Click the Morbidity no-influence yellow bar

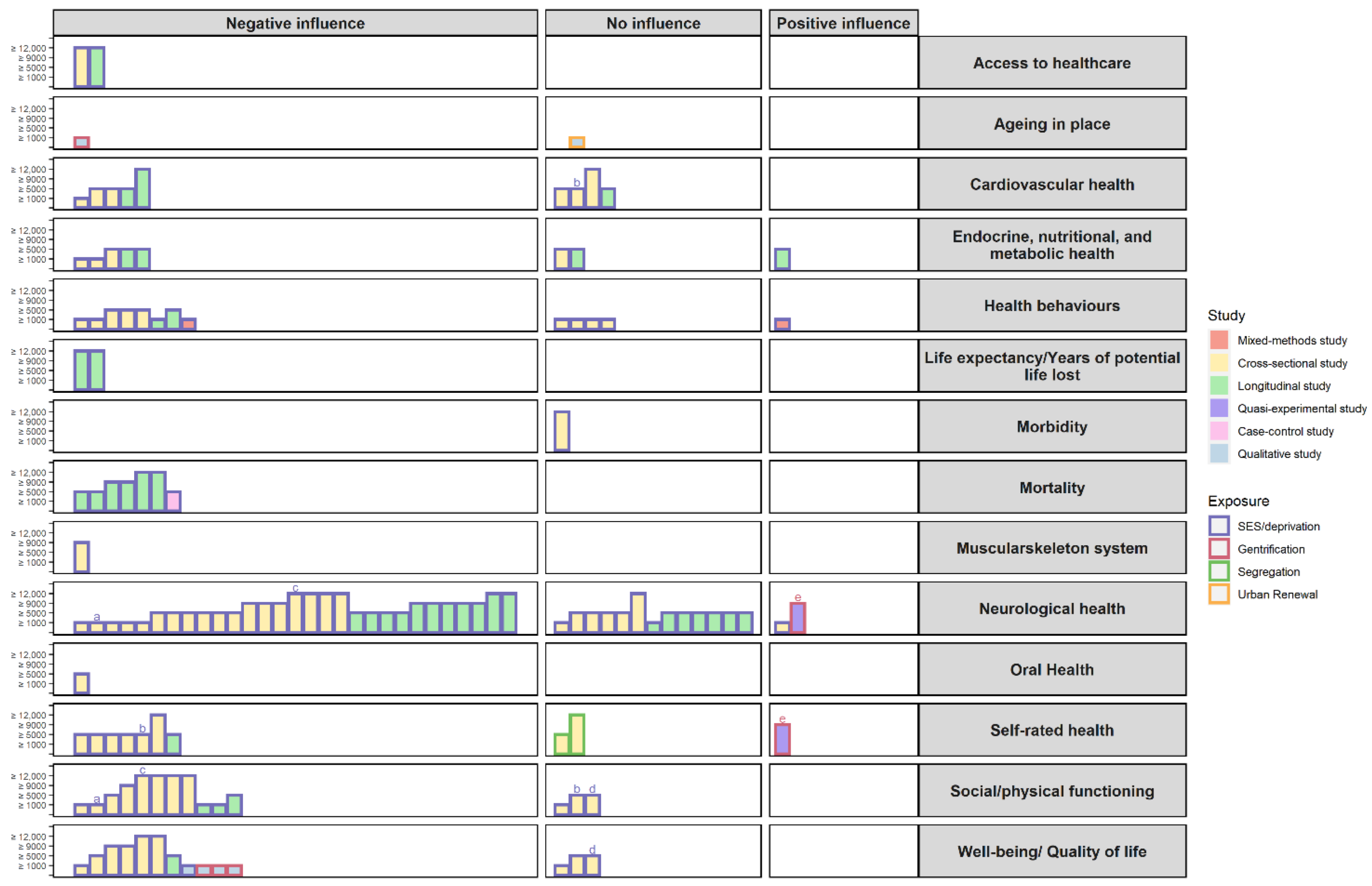(x=562, y=431)
